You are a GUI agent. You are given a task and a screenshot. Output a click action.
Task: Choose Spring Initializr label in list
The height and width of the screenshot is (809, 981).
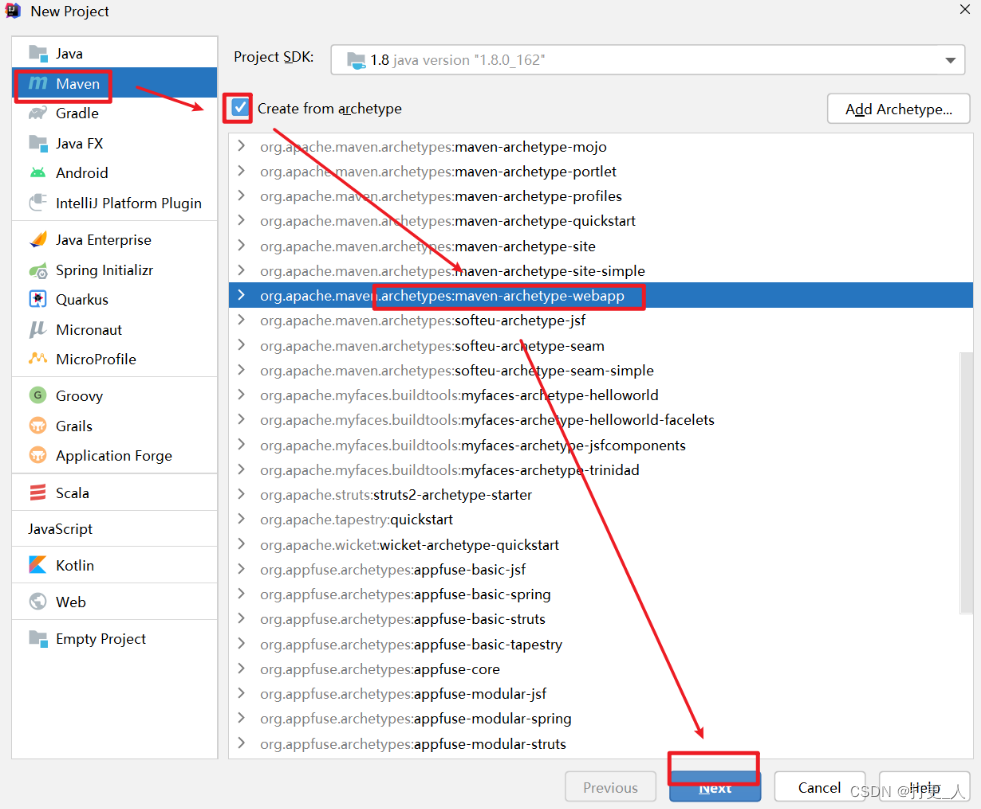point(104,270)
